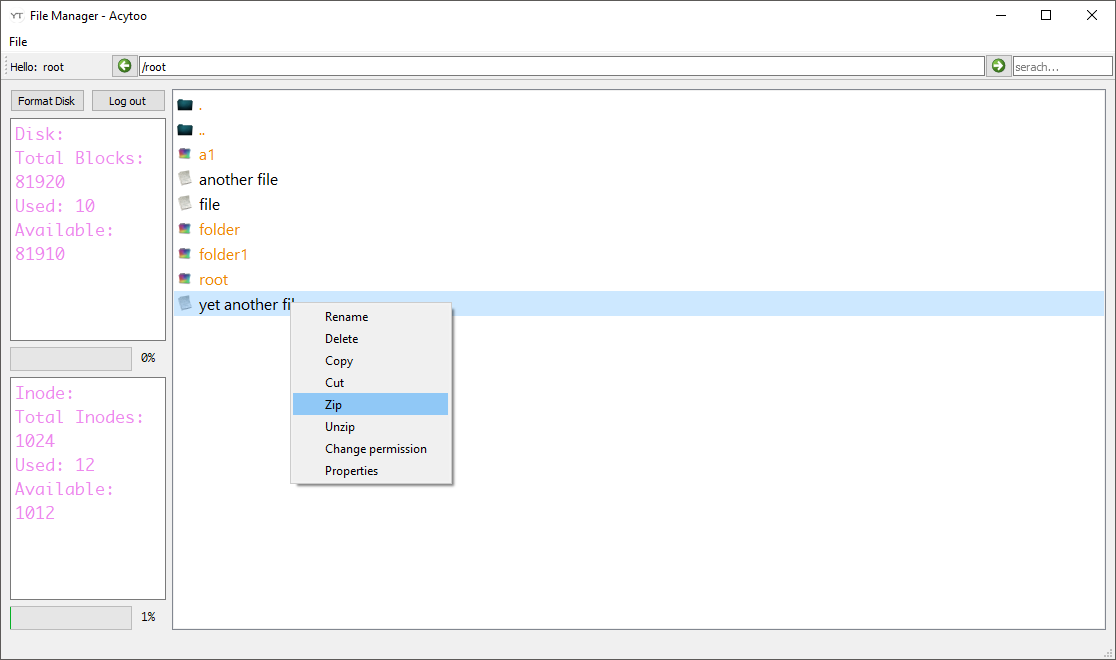This screenshot has width=1116, height=660.
Task: Select Unzip from the context menu
Action: [x=340, y=426]
